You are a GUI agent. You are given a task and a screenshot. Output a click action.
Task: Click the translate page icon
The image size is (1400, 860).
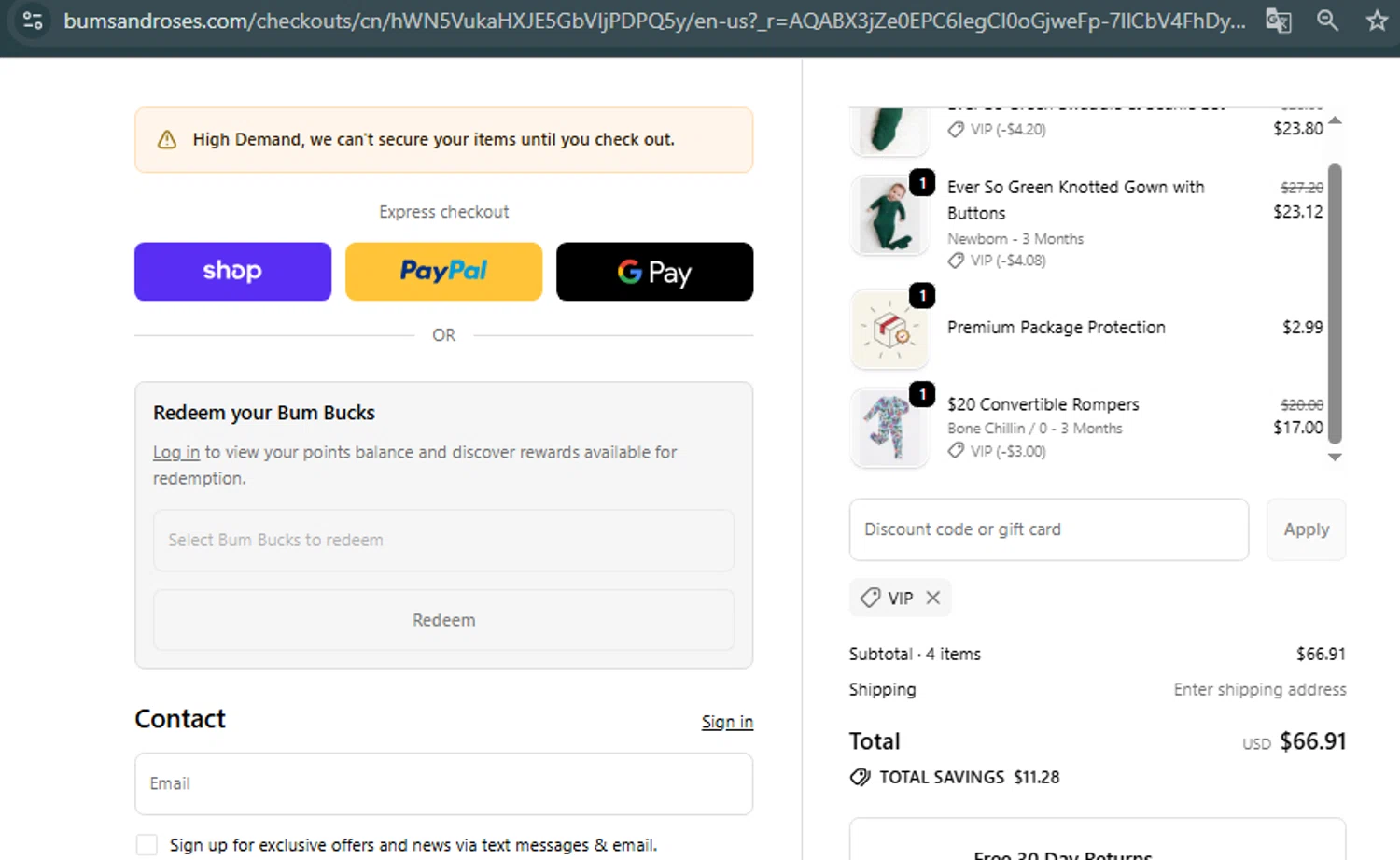click(x=1278, y=21)
